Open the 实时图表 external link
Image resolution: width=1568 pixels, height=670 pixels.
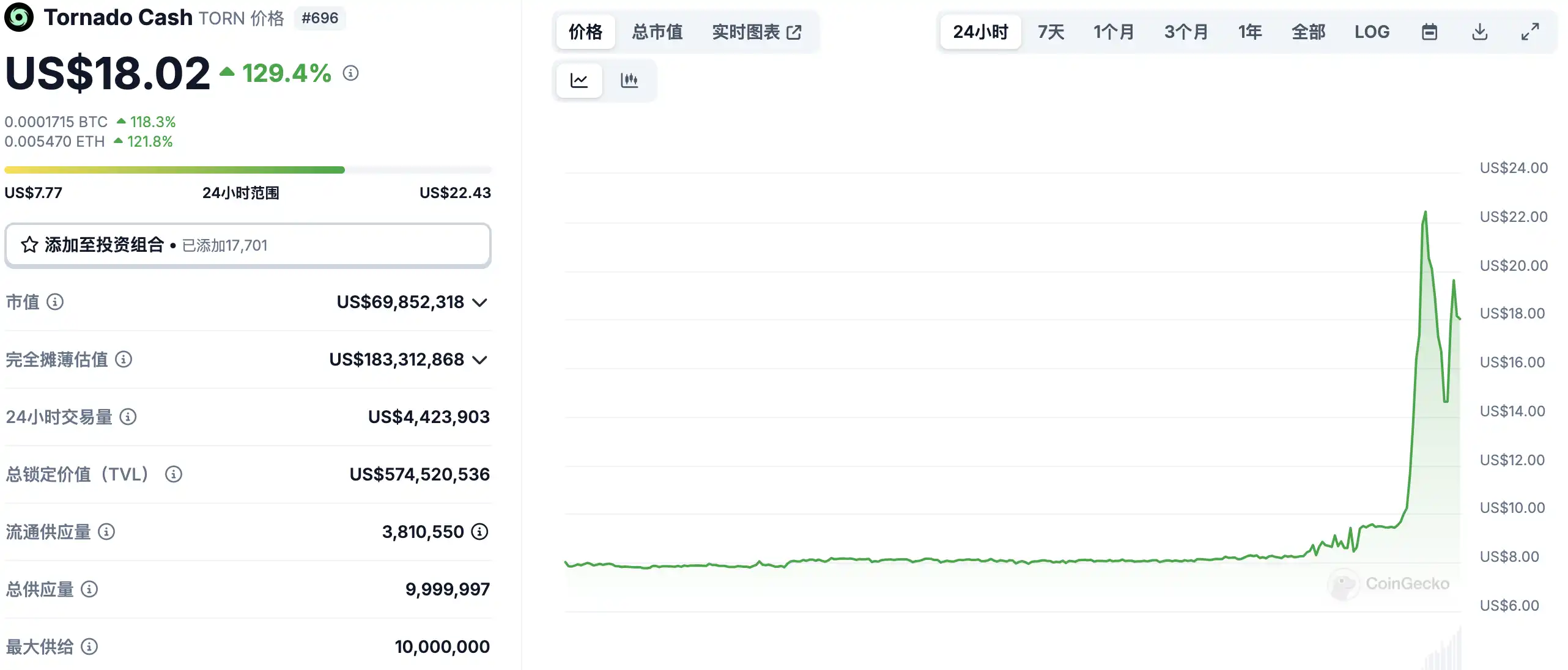pos(756,32)
